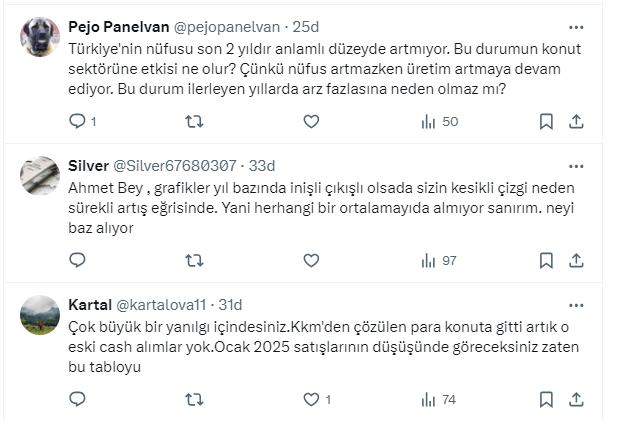The height and width of the screenshot is (421, 619).
Task: View analytics showing 50 views
Action: [439, 121]
